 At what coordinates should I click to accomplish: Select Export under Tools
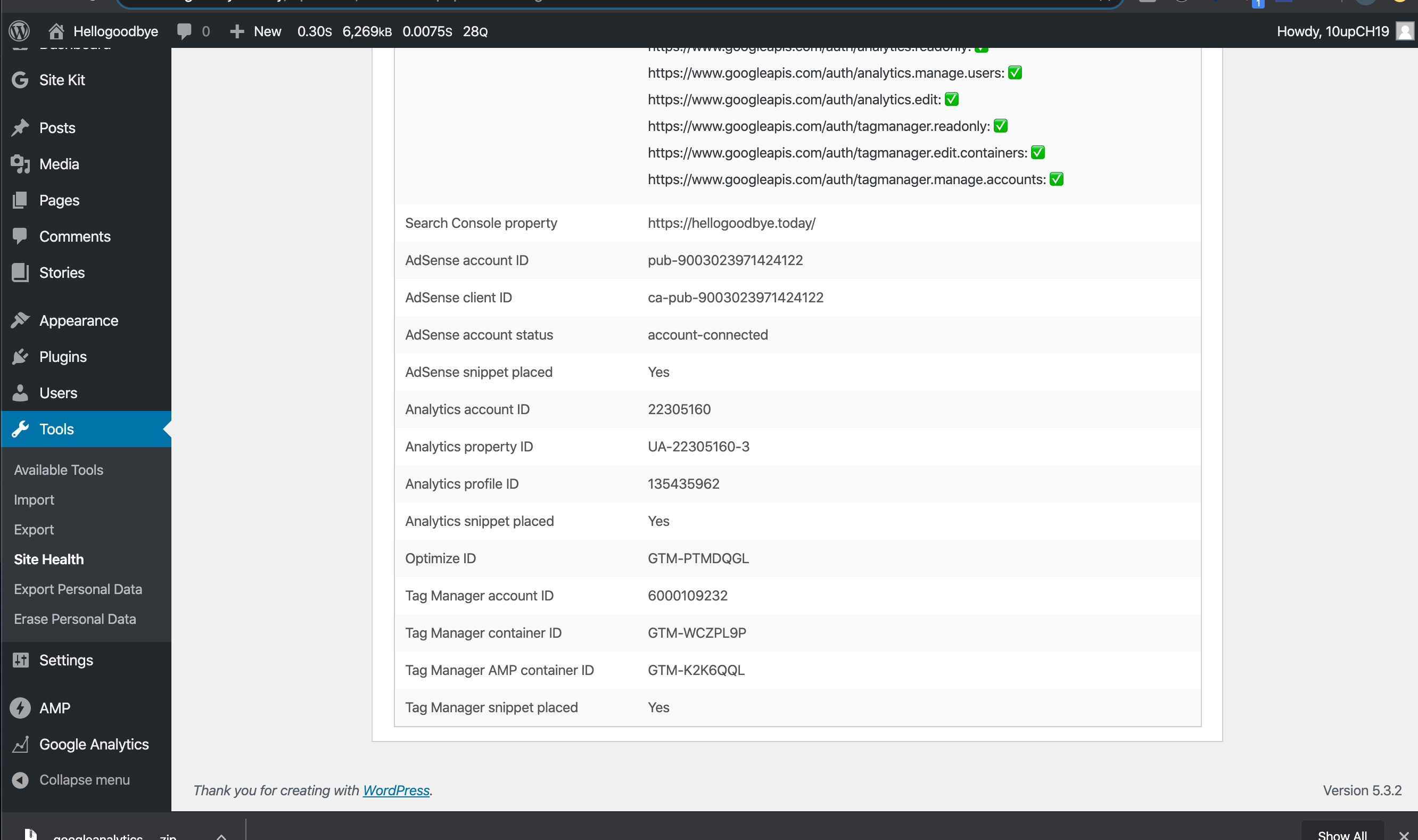pos(34,529)
